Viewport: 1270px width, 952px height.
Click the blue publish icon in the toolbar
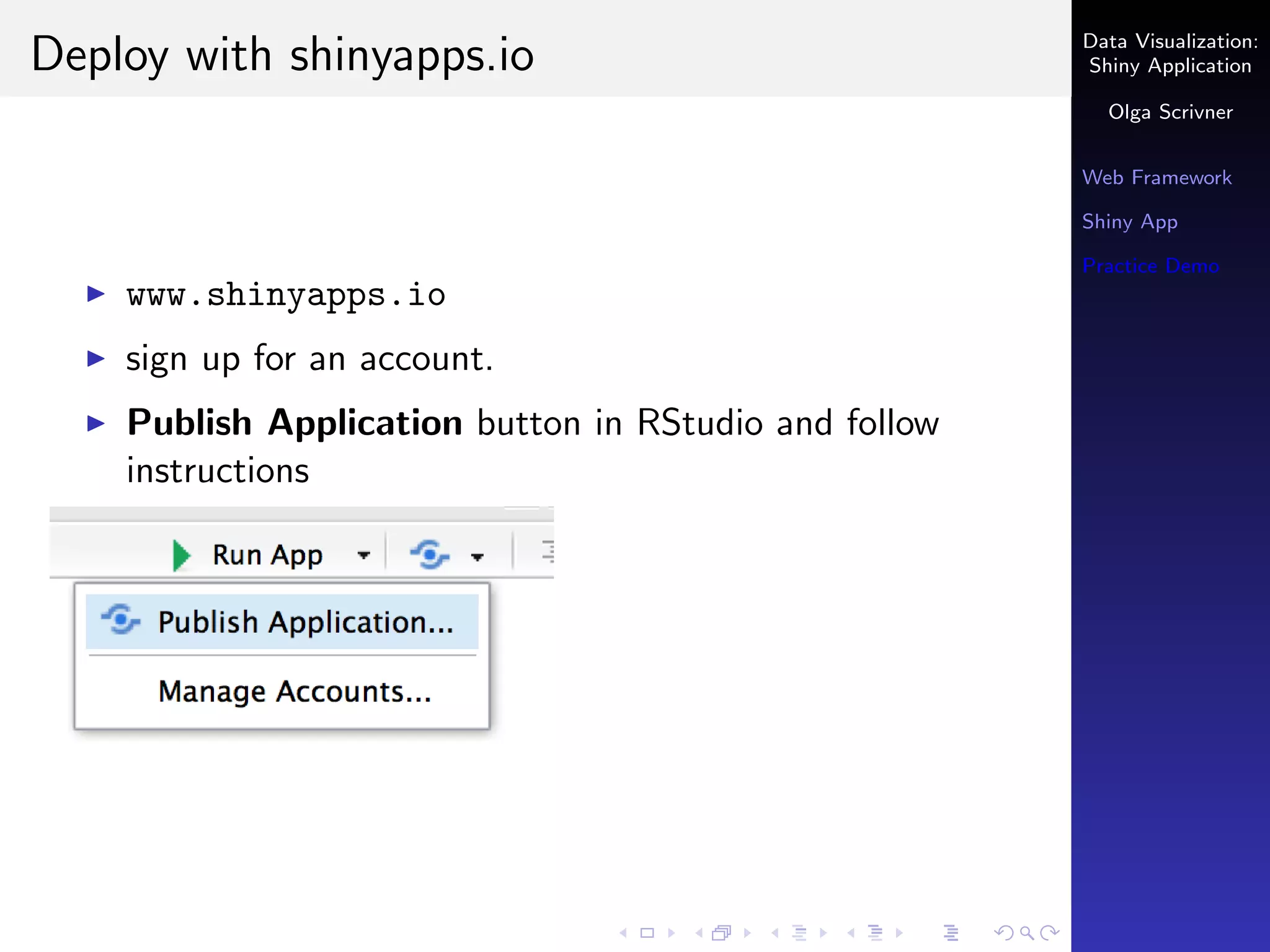click(x=430, y=554)
